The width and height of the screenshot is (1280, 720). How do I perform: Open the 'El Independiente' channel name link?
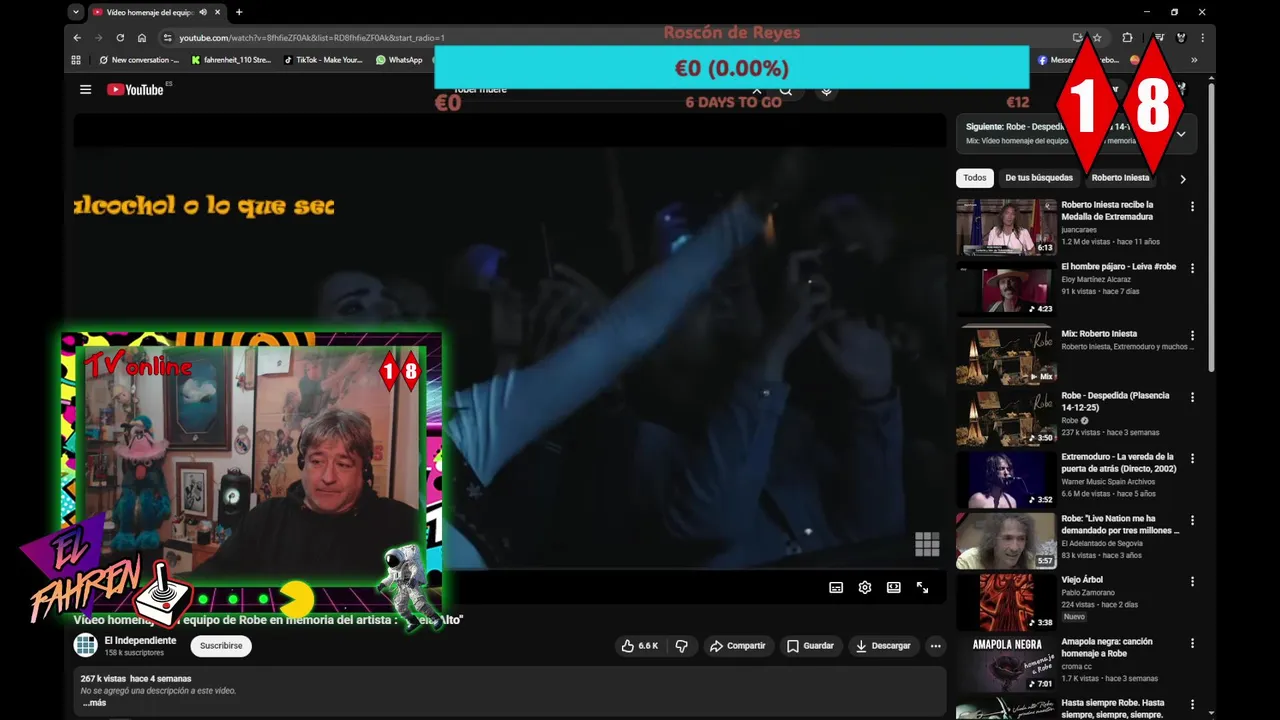140,640
